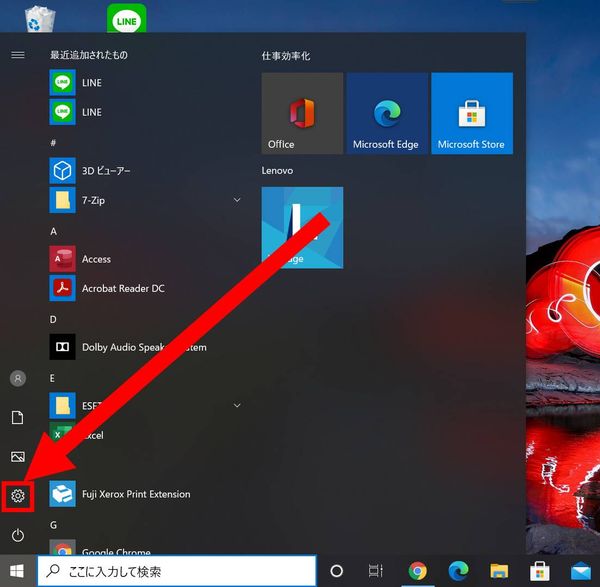Expand the ESET folder chevron

pos(237,405)
